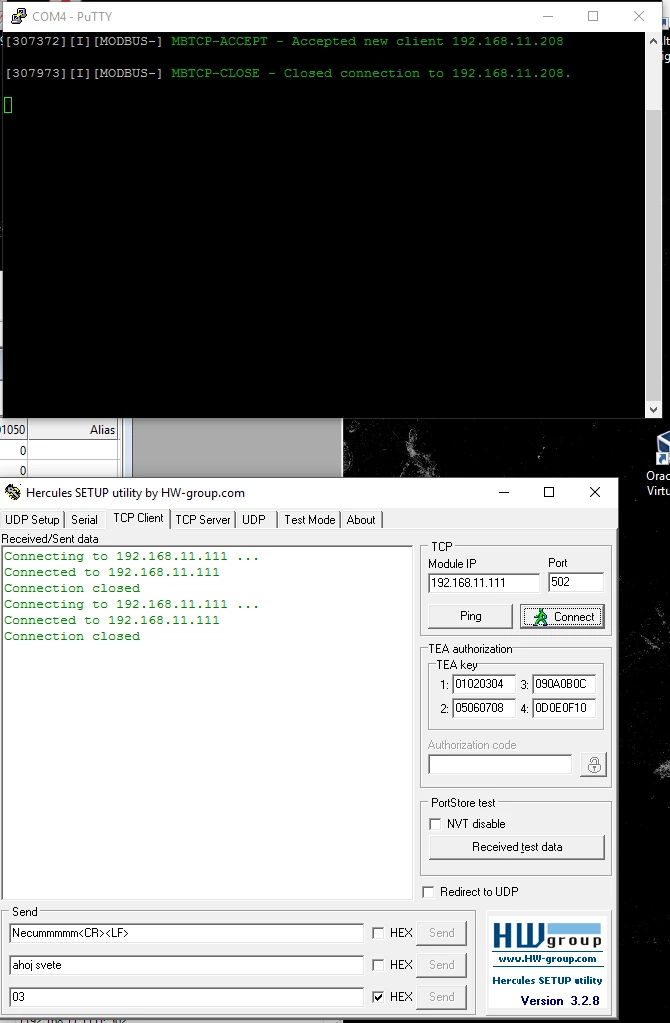The height and width of the screenshot is (1023, 670).
Task: Open the TCP Server tab
Action: (203, 520)
